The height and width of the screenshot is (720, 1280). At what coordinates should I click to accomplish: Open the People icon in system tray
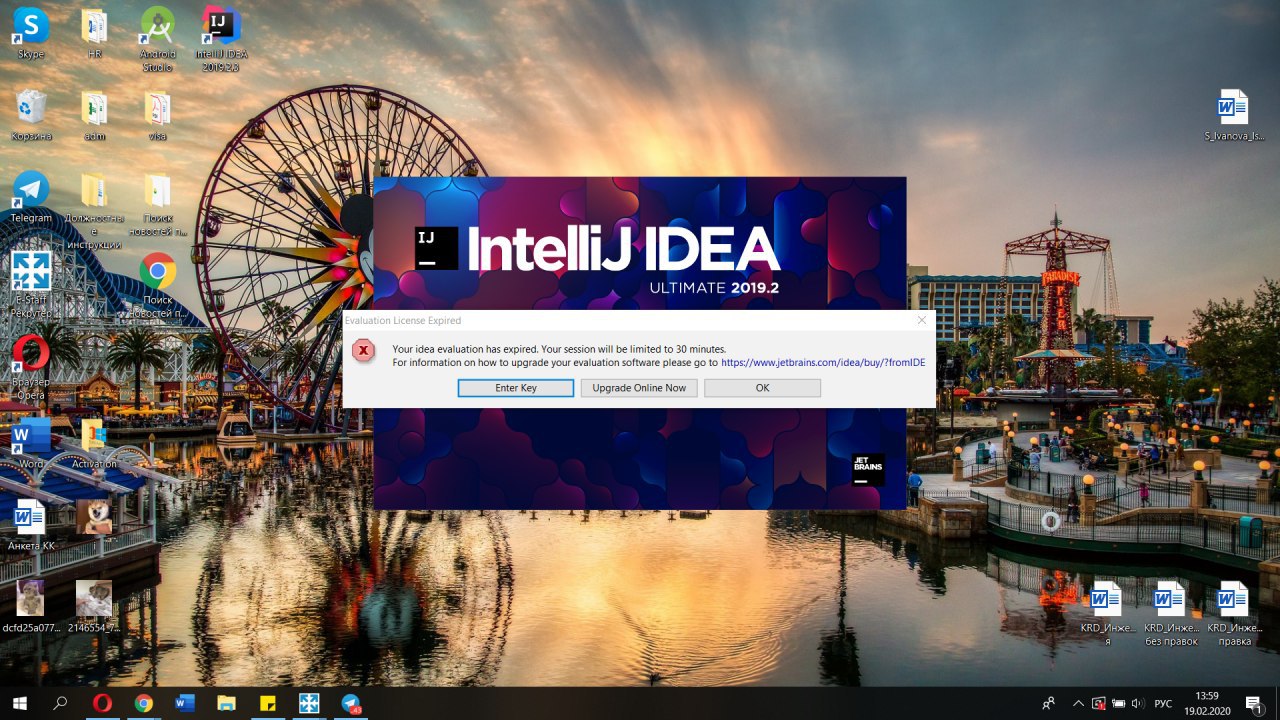(x=1048, y=703)
